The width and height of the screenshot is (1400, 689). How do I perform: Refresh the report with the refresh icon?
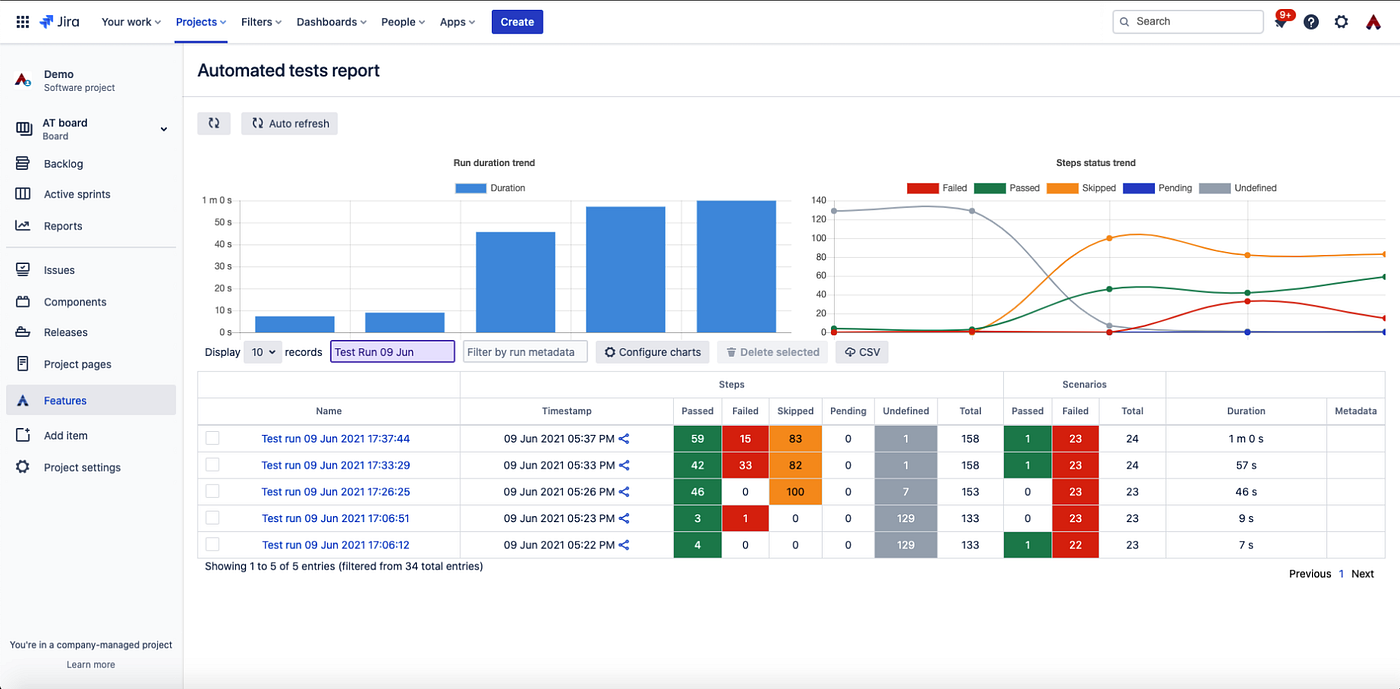(213, 123)
